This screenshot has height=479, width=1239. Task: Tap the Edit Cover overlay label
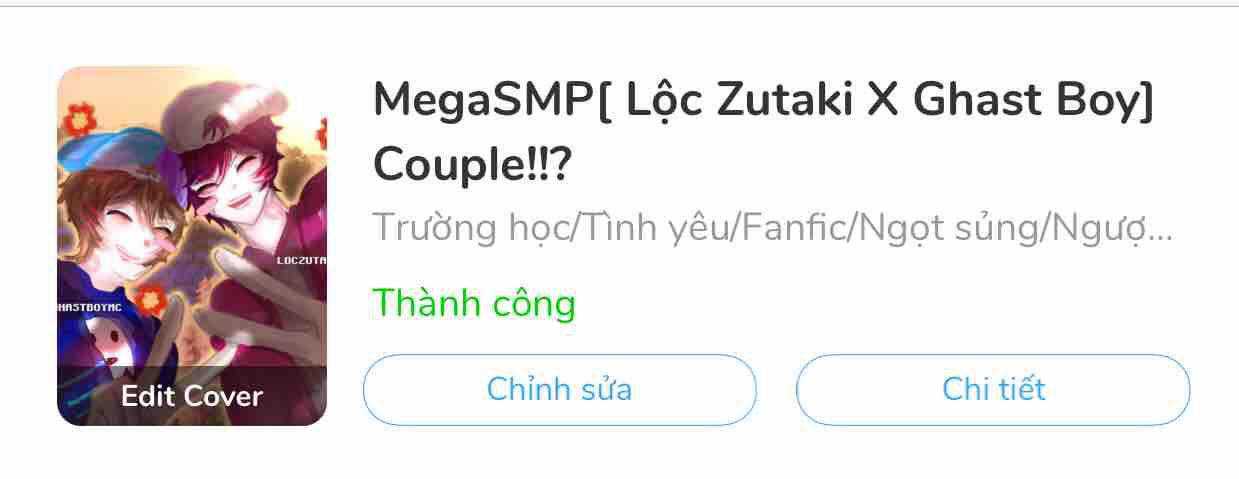(x=192, y=396)
